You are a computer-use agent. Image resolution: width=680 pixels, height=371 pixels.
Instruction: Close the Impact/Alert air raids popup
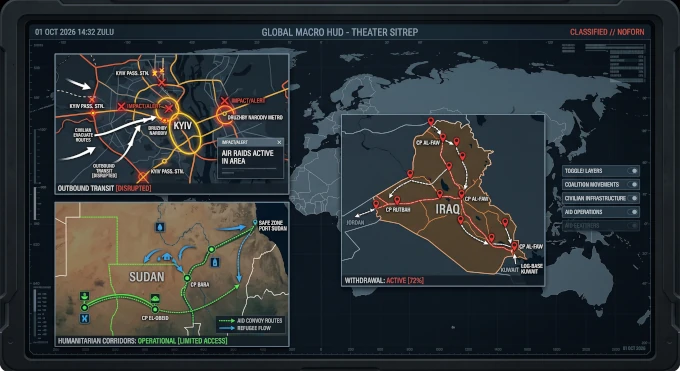point(279,142)
